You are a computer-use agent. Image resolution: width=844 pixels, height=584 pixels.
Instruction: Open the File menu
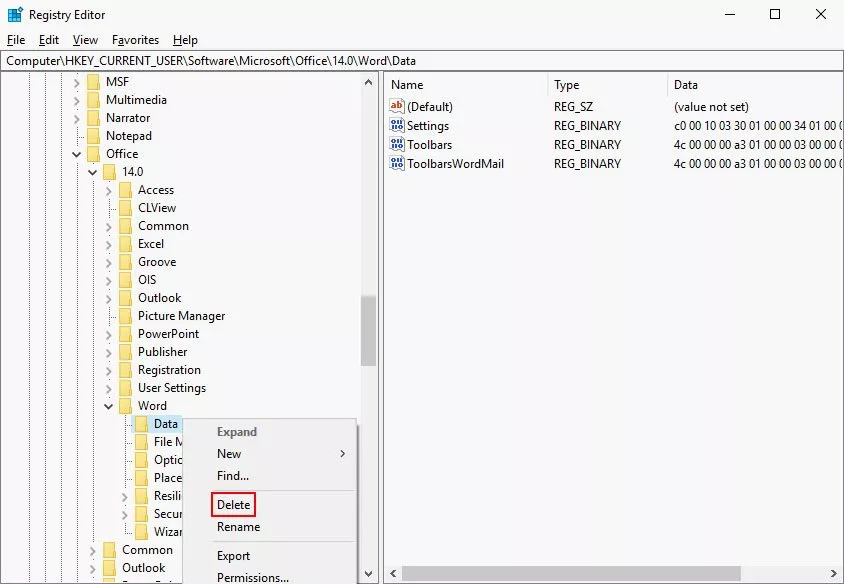tap(16, 40)
